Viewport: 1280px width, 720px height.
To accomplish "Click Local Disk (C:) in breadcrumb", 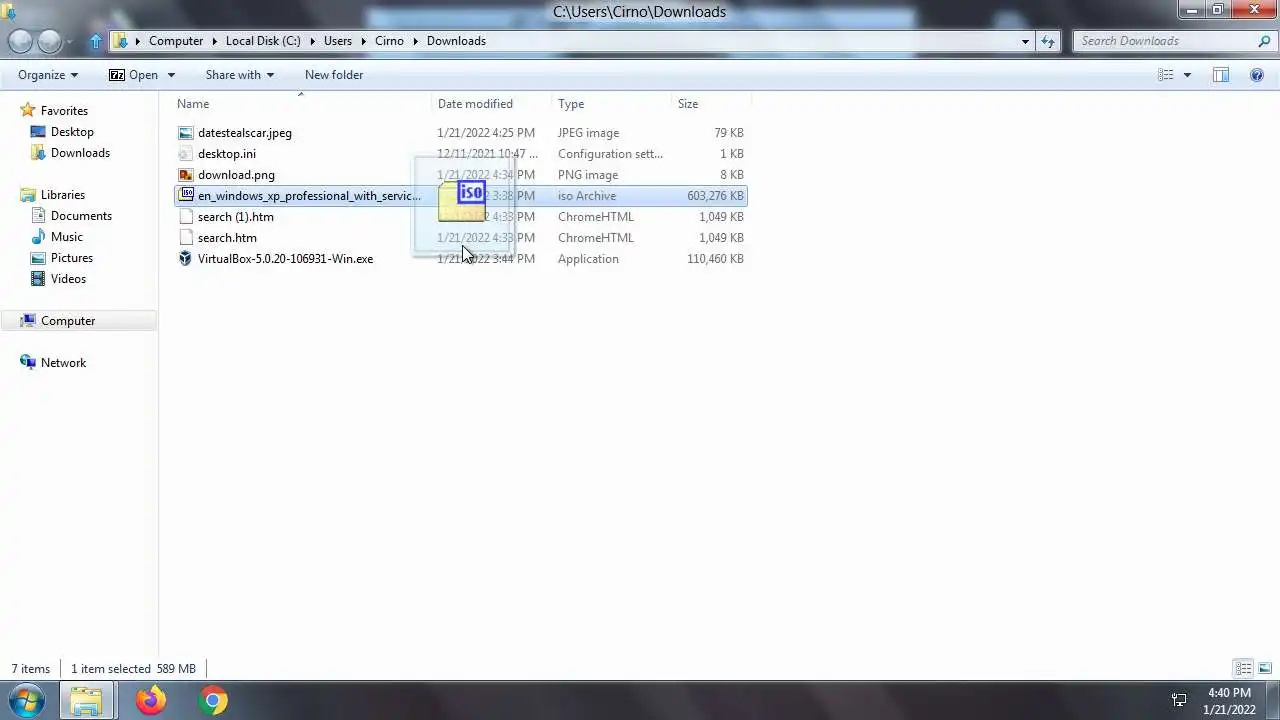I will [263, 41].
